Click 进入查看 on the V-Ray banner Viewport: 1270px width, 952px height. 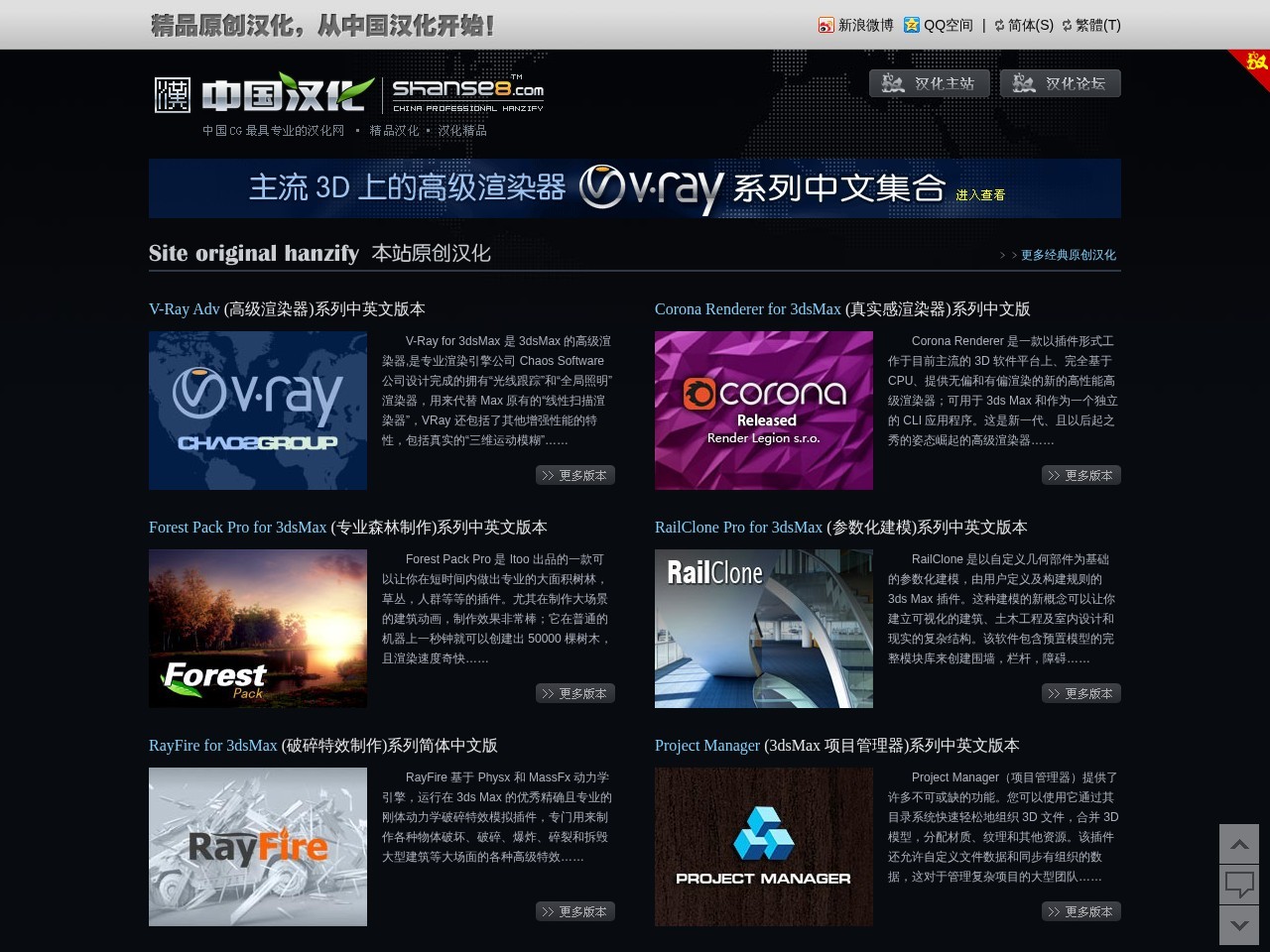[x=980, y=195]
